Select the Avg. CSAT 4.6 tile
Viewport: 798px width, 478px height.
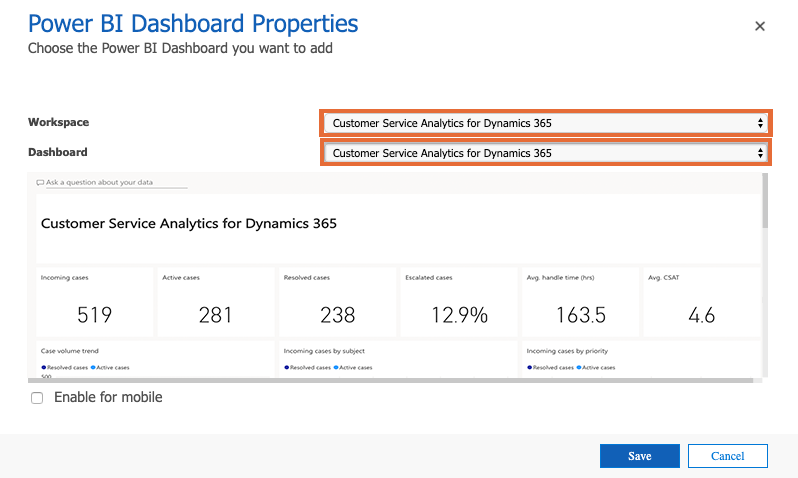coord(701,302)
